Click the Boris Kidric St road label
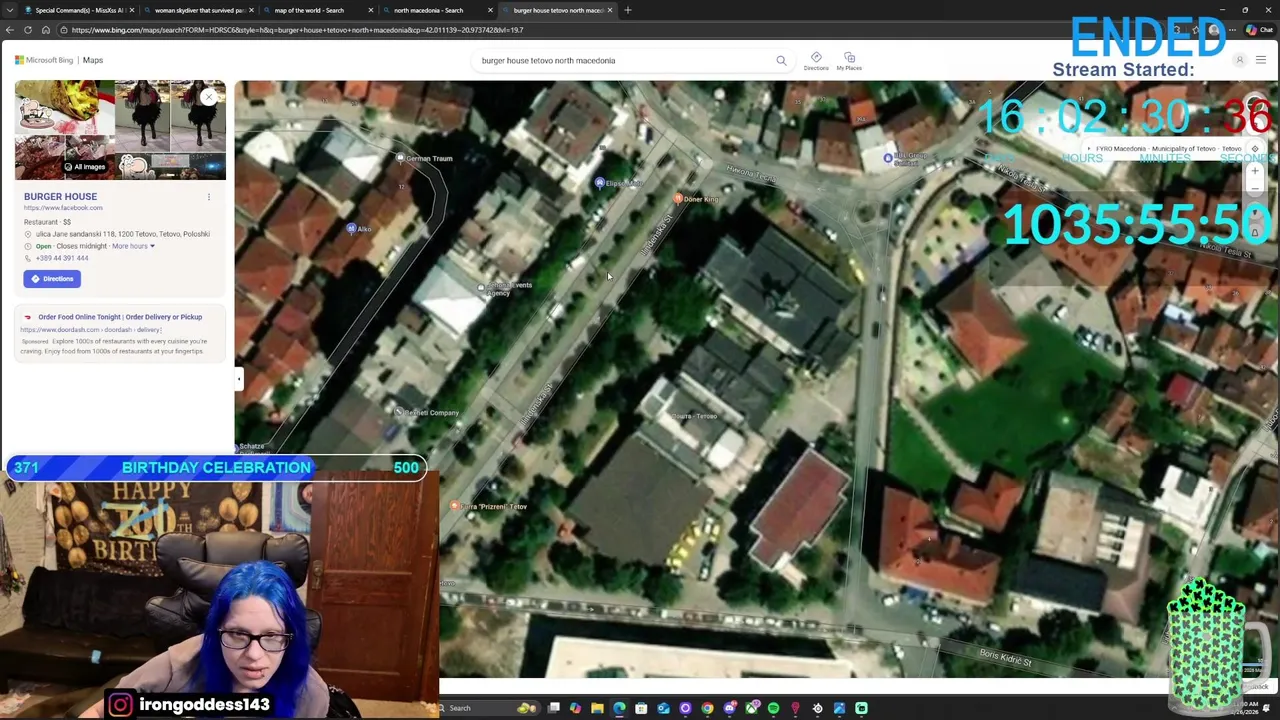Viewport: 1280px width, 720px height. coord(1005,659)
